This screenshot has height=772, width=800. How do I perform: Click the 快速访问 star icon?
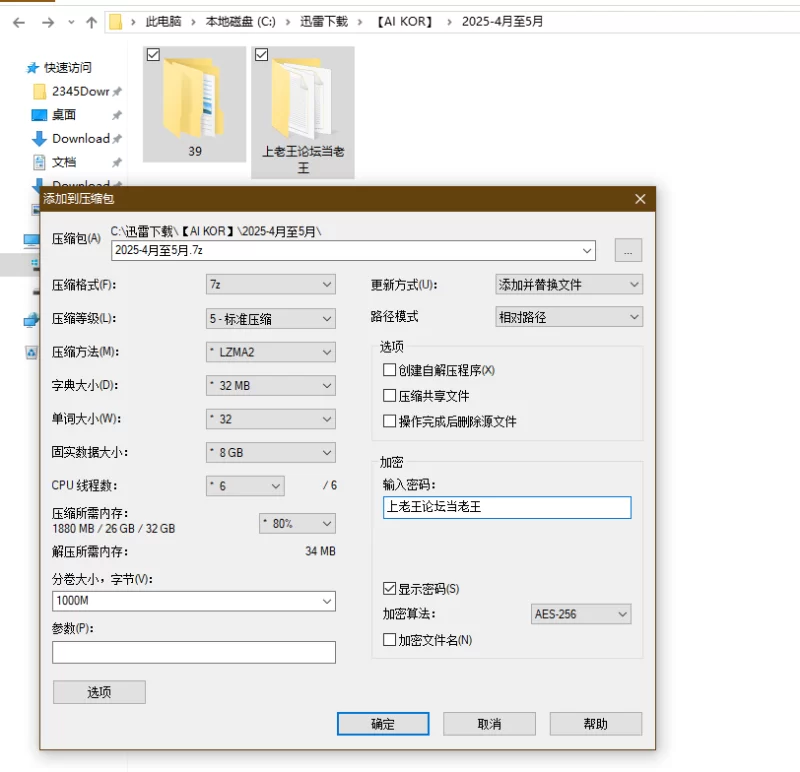31,68
